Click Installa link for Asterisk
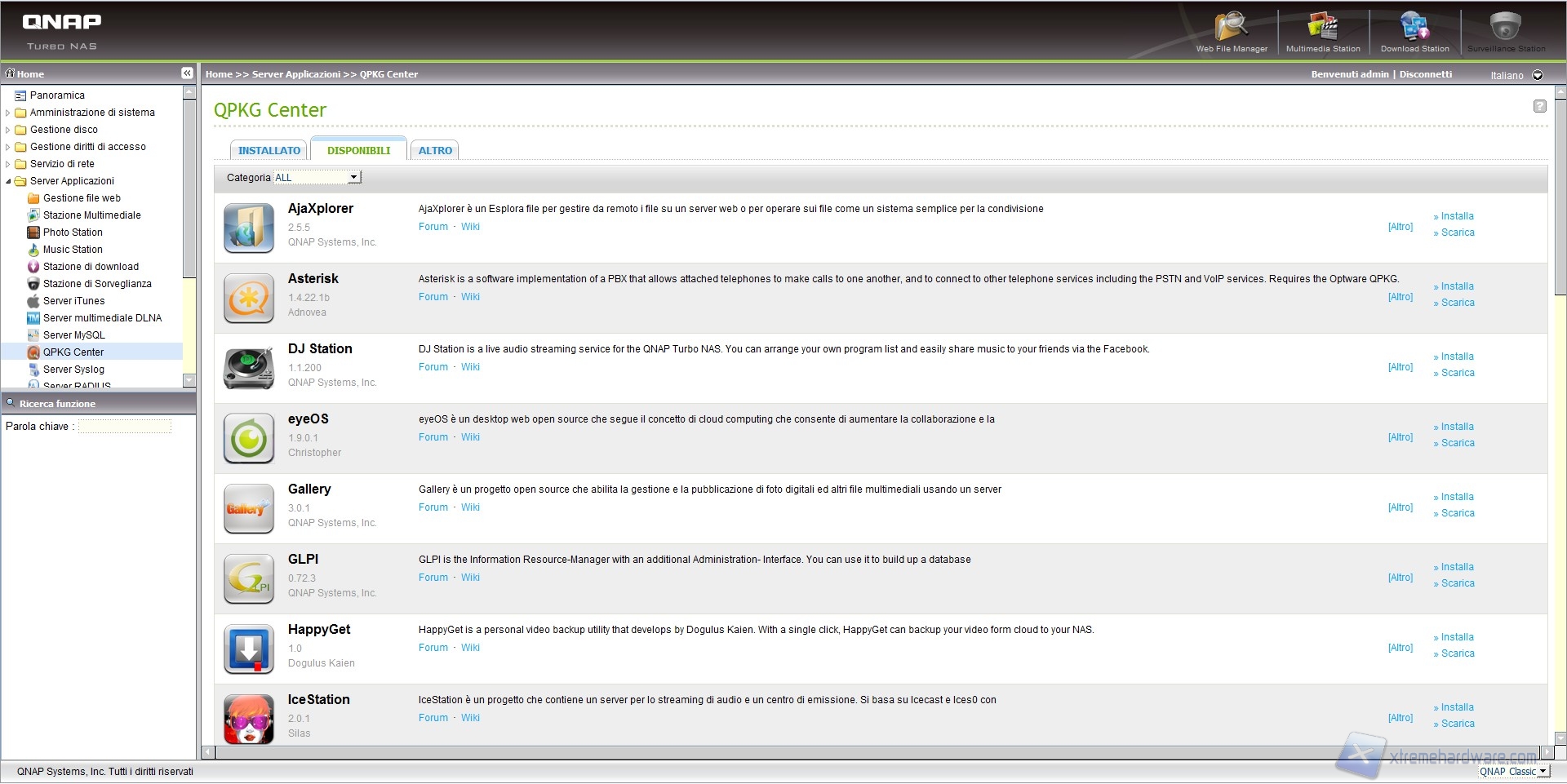 coord(1457,286)
